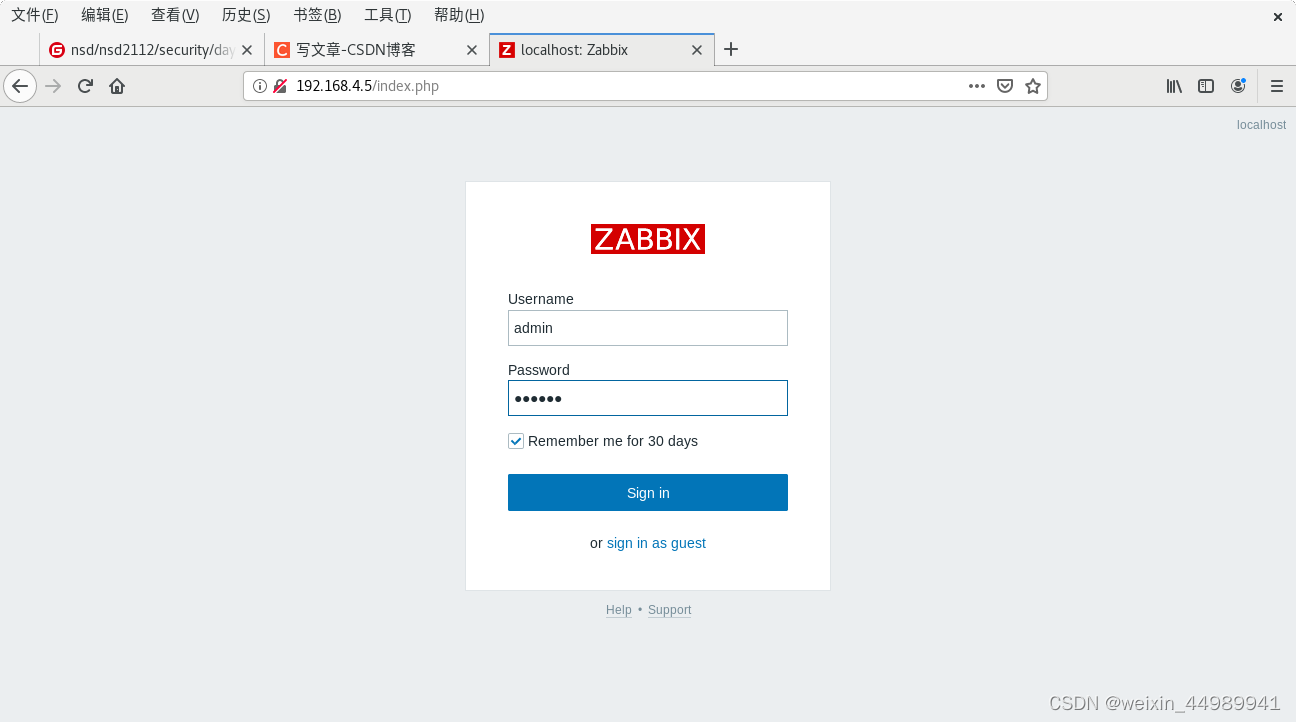Open the 书签(B) menu
The width and height of the screenshot is (1296, 722).
pos(317,15)
